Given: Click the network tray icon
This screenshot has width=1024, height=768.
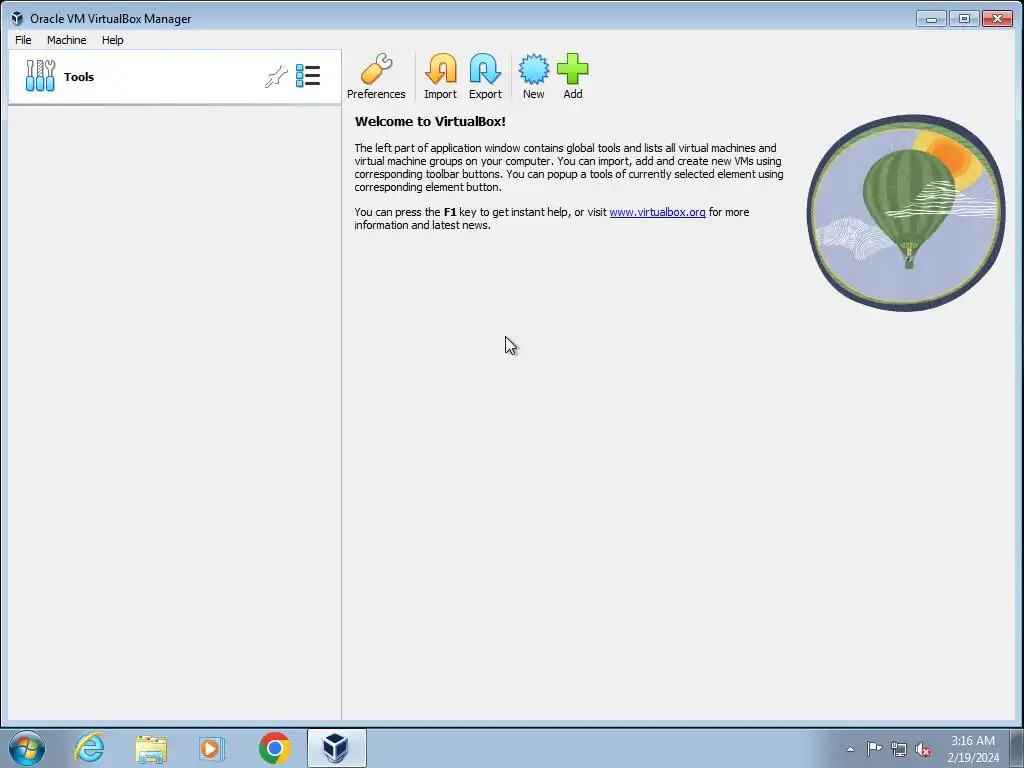Looking at the screenshot, I should 899,749.
